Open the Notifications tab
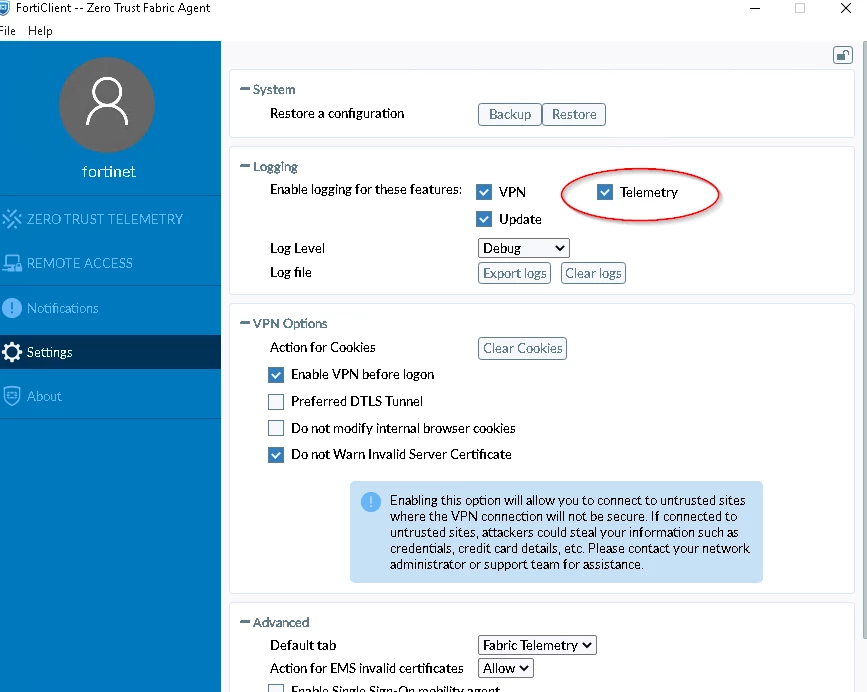Image resolution: width=867 pixels, height=692 pixels. 111,308
